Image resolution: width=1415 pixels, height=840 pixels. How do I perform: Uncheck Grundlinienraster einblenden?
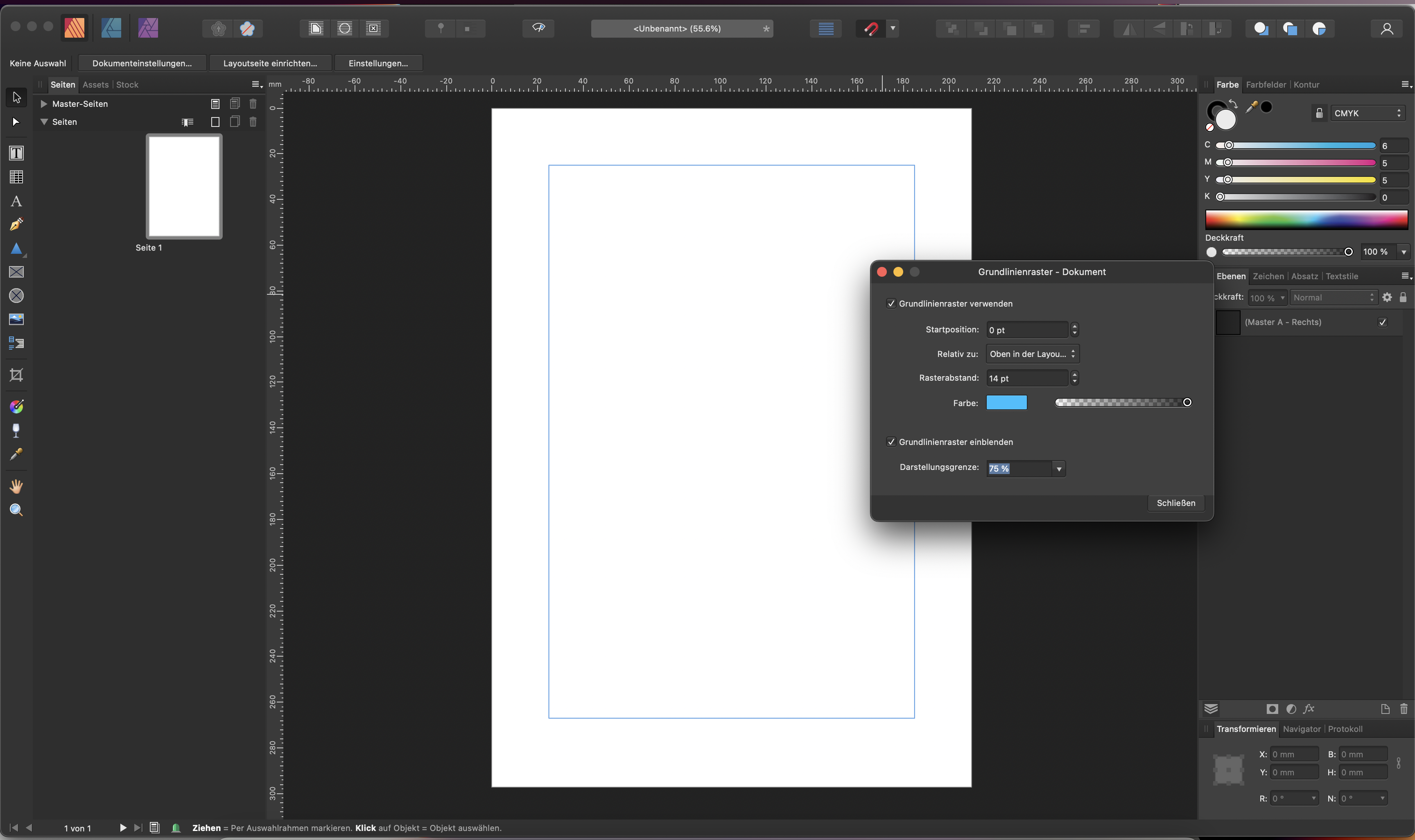tap(891, 442)
